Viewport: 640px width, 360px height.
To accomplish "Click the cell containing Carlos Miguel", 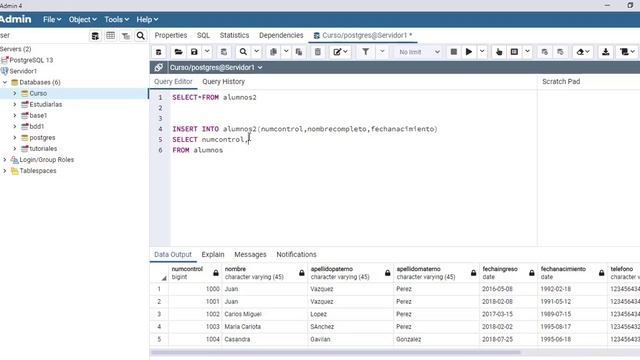I will tap(264, 314).
